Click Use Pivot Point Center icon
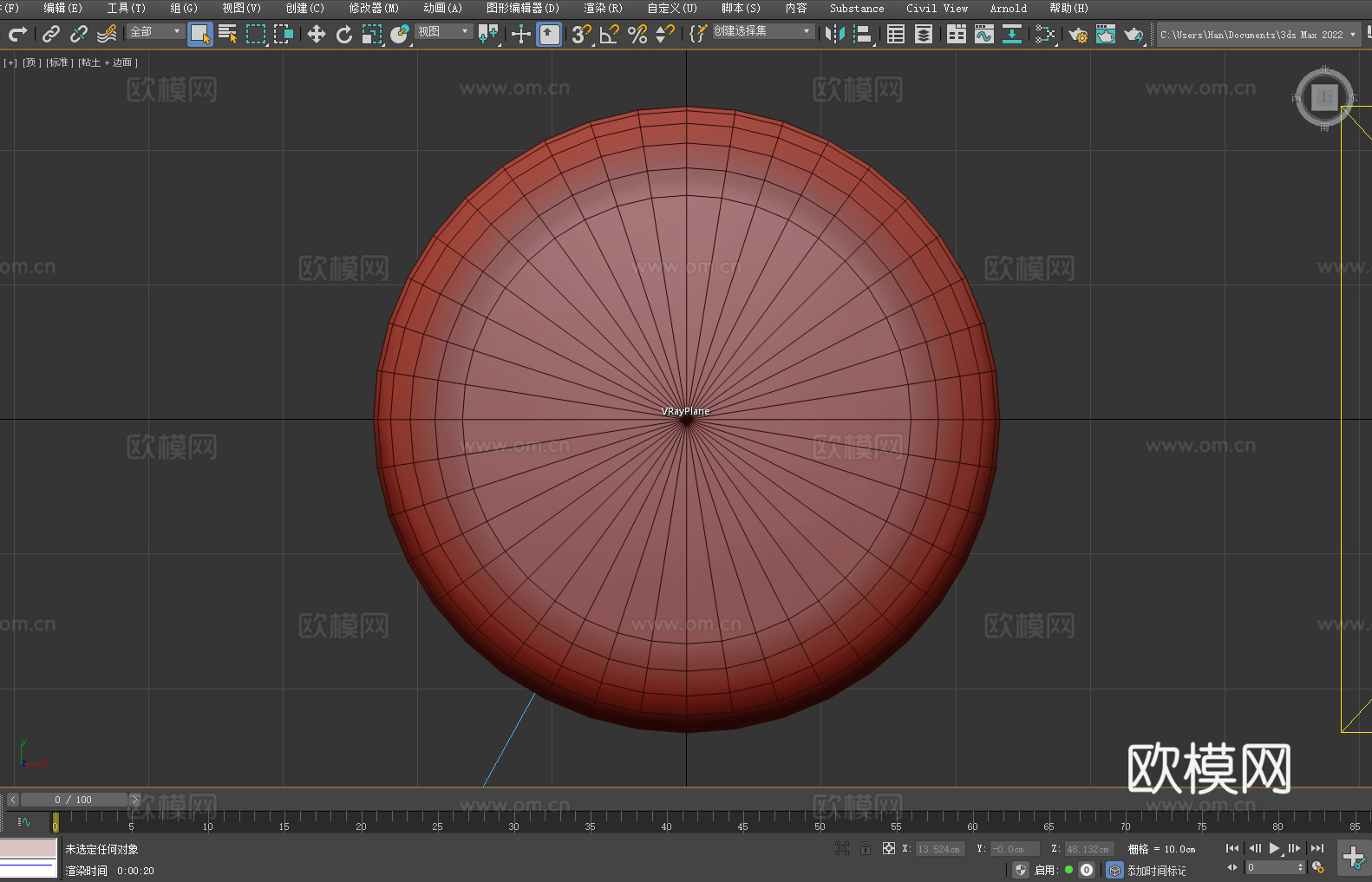This screenshot has height=882, width=1372. click(488, 34)
